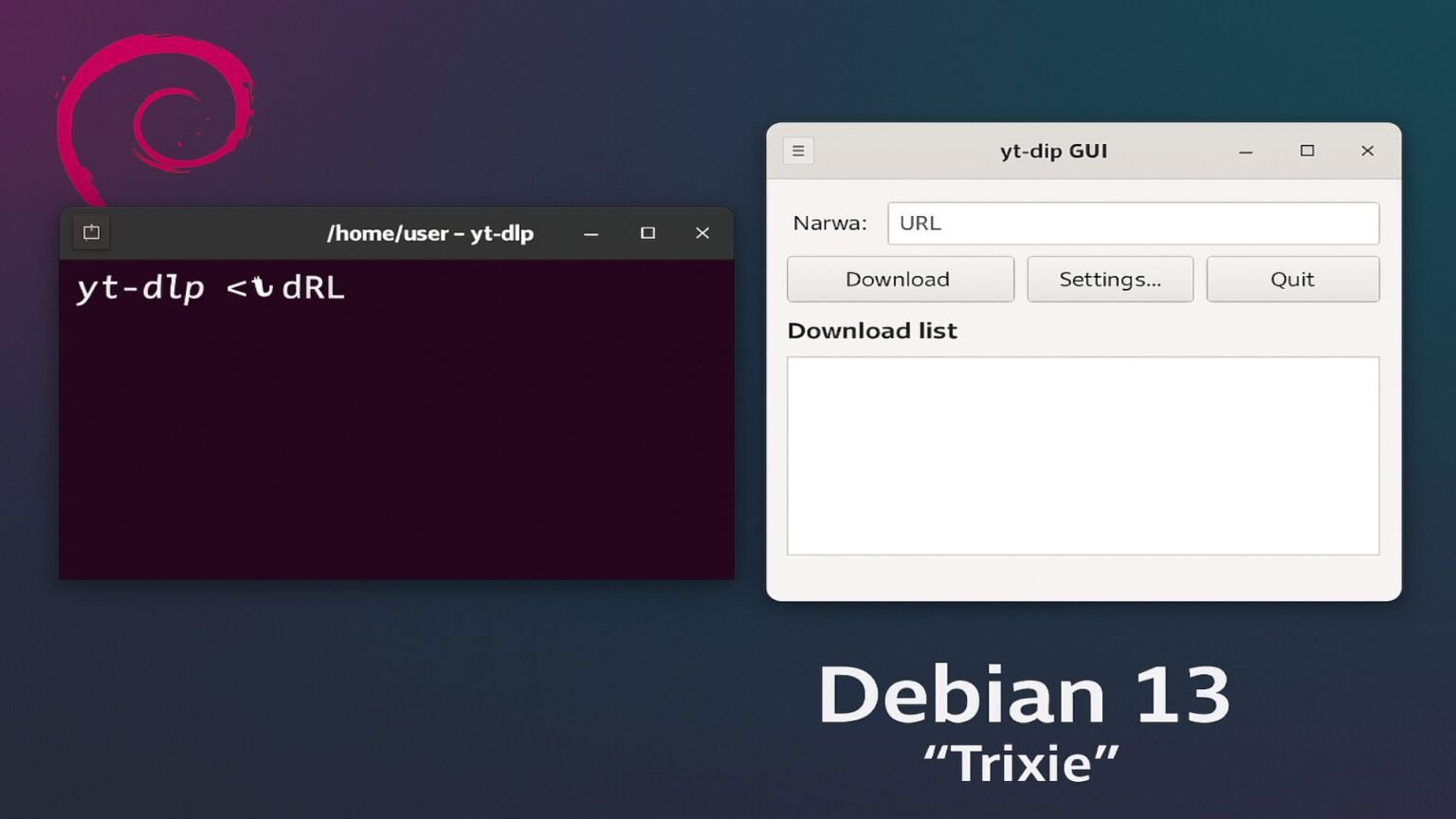Focus the URL input field

point(1133,223)
